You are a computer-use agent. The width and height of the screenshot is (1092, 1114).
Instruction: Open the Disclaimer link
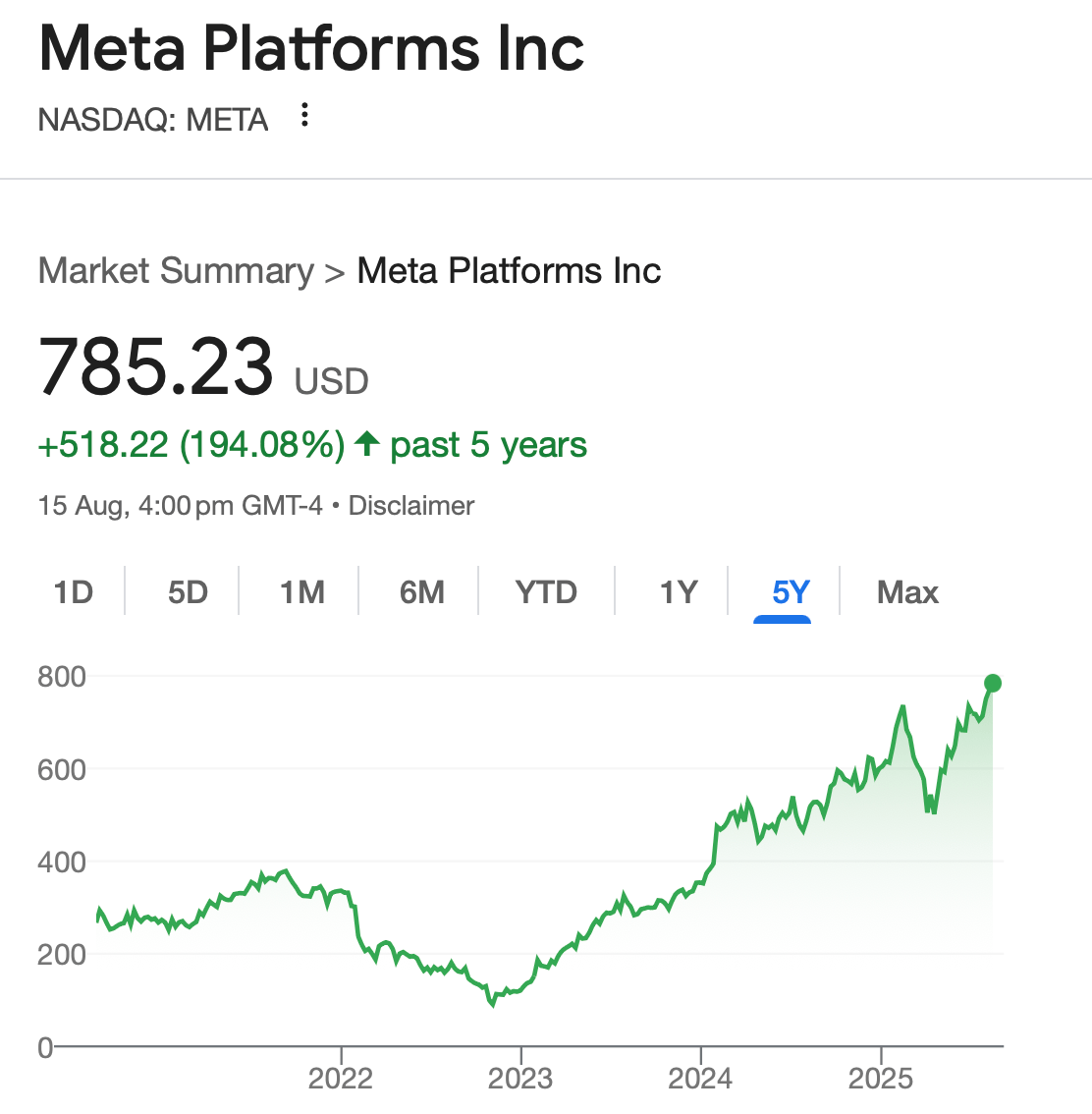click(x=411, y=506)
